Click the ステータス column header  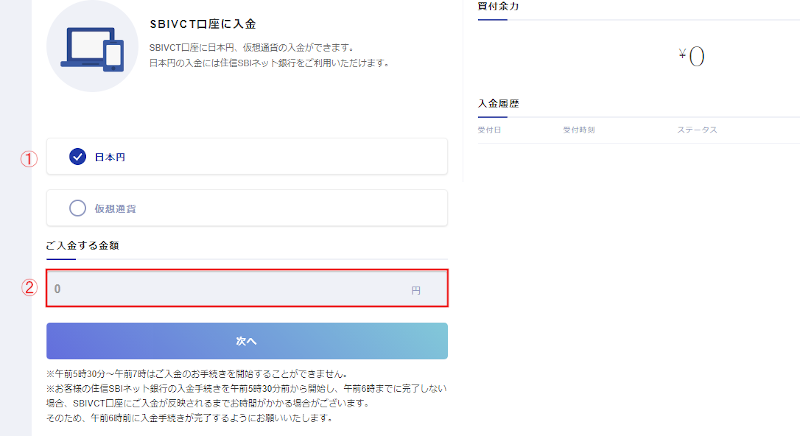click(697, 130)
